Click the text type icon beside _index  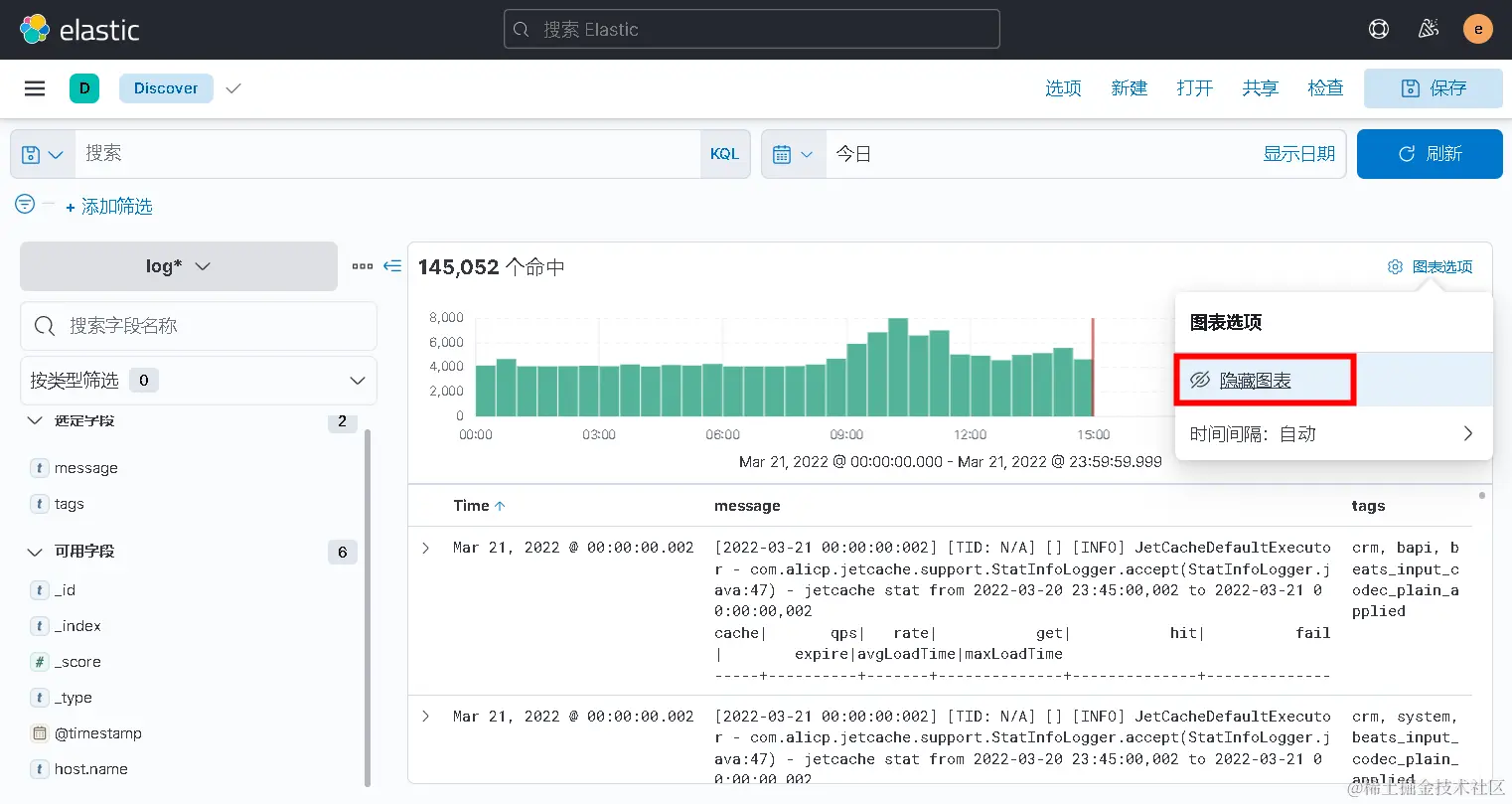(x=40, y=626)
